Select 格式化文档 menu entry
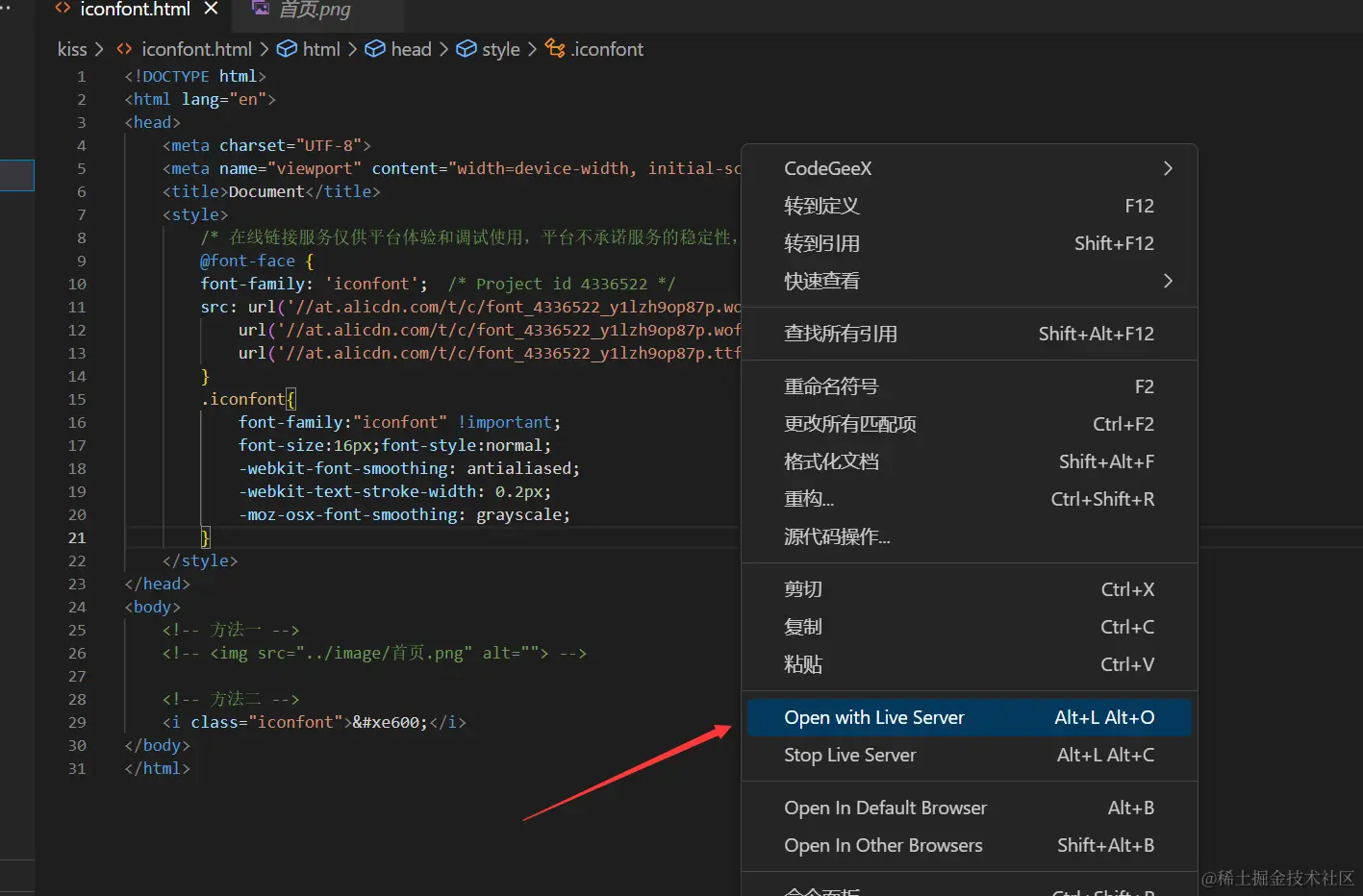1363x896 pixels. coord(970,461)
